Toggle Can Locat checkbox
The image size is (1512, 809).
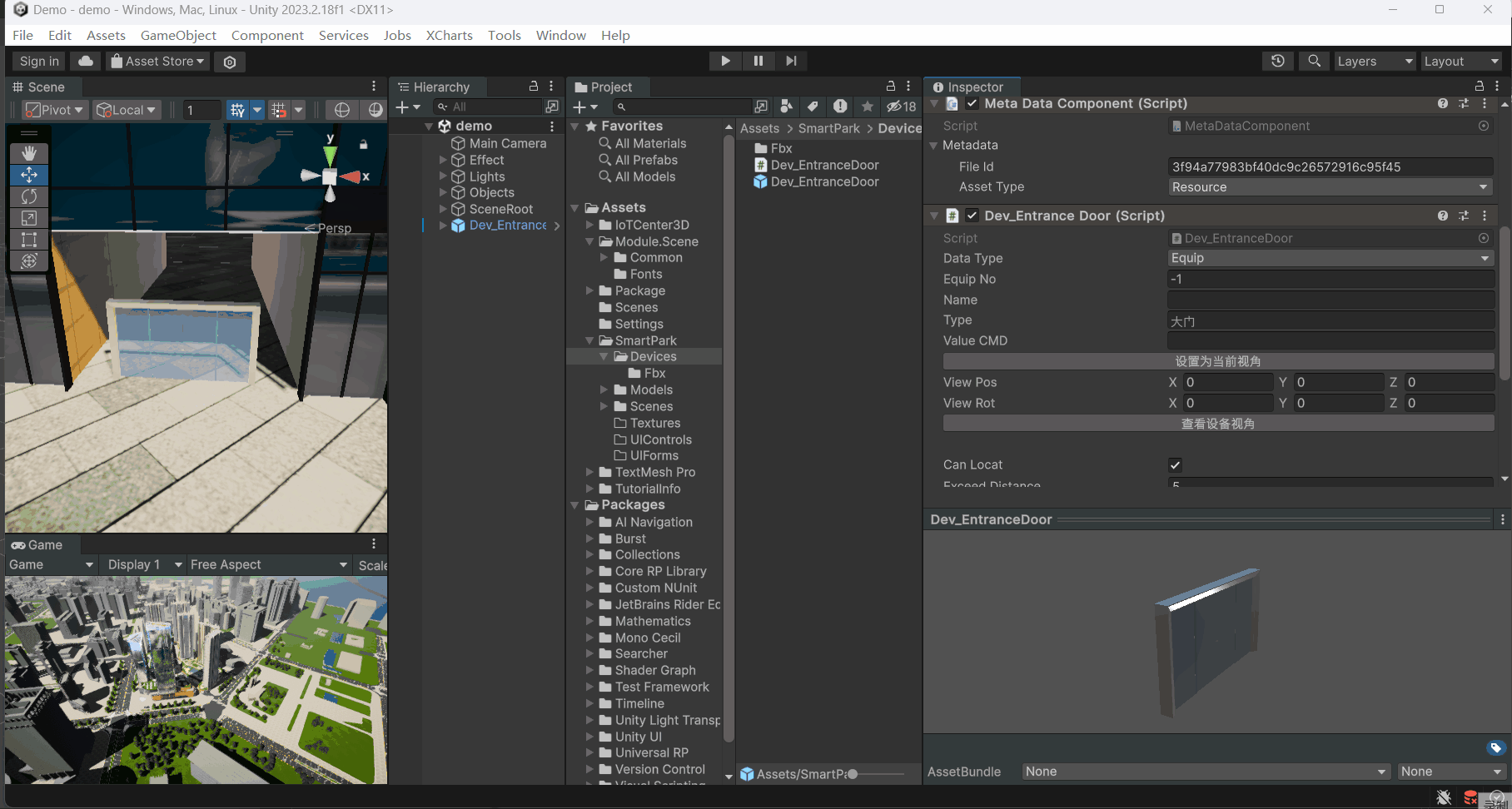coord(1175,465)
